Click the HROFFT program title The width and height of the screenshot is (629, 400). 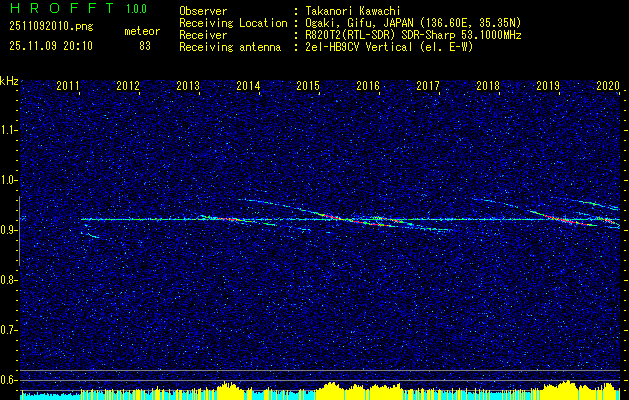pos(61,8)
